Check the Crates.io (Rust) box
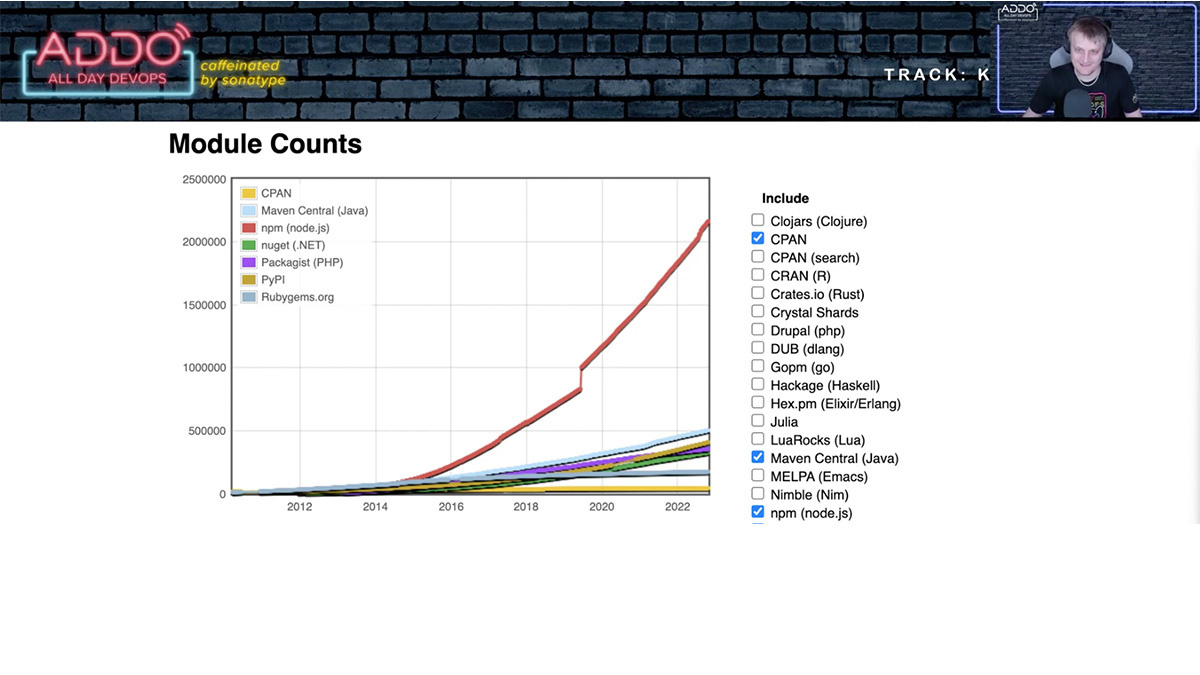 click(x=758, y=294)
